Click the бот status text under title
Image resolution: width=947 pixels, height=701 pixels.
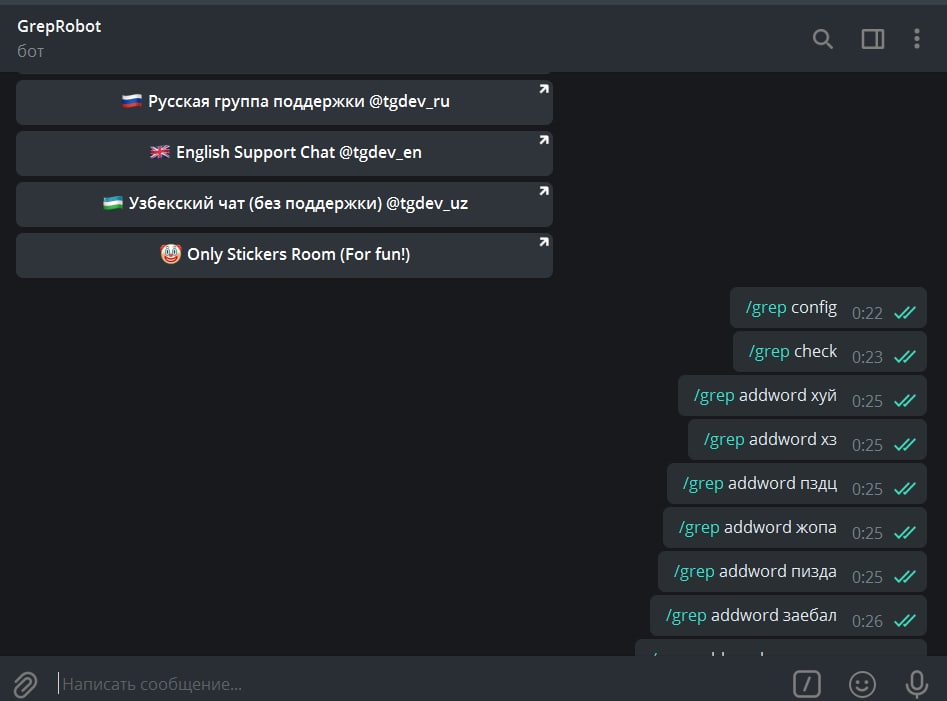tap(30, 51)
